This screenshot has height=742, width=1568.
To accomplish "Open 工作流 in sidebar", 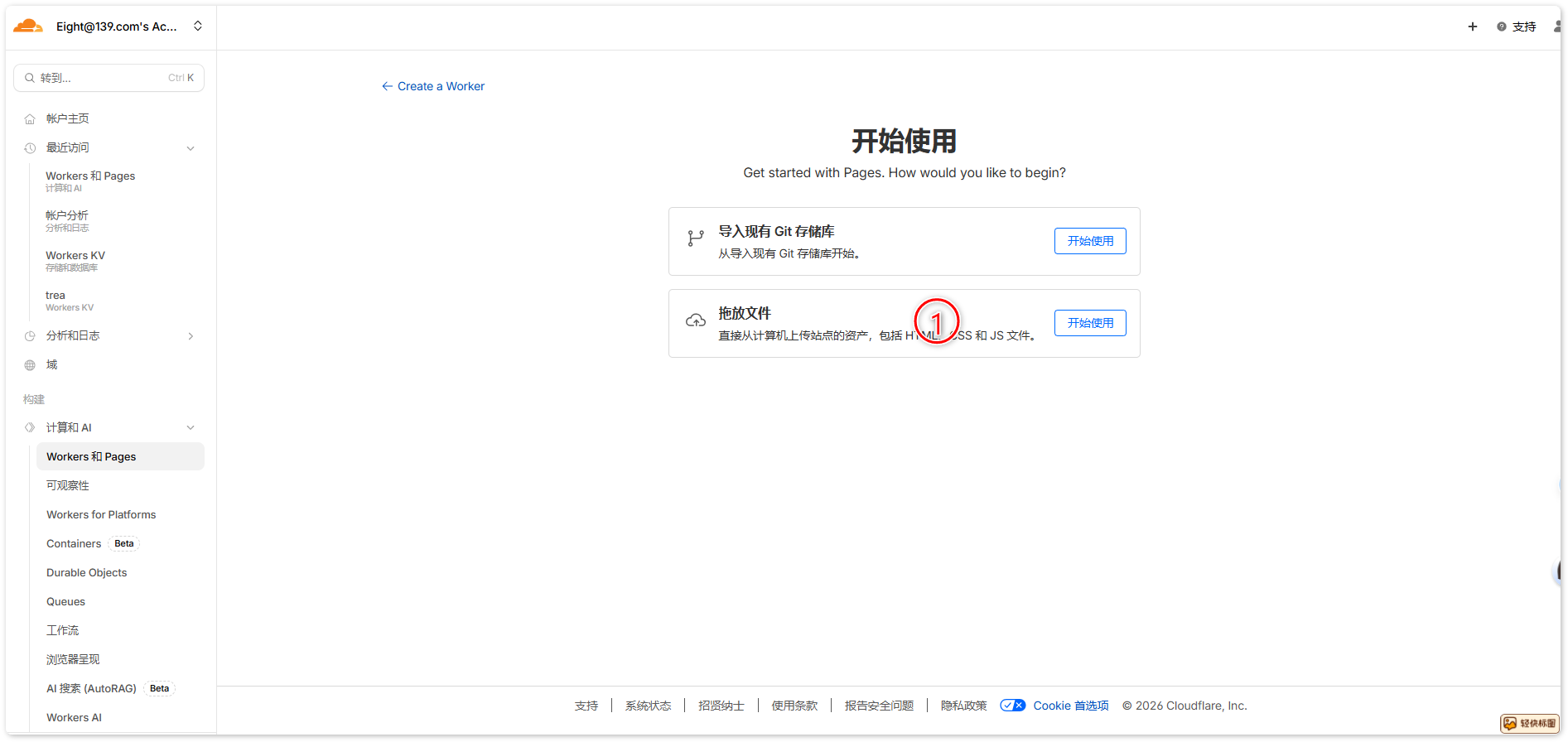I will [x=63, y=630].
